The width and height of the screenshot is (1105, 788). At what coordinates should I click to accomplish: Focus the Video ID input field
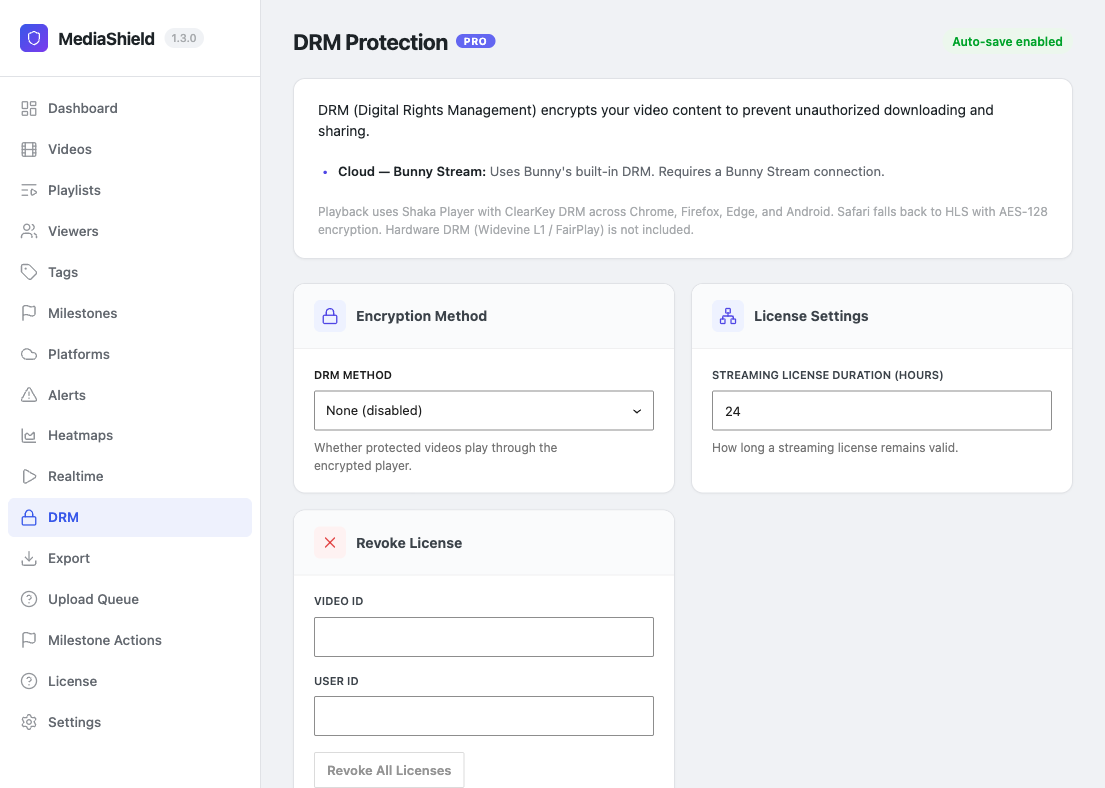483,637
